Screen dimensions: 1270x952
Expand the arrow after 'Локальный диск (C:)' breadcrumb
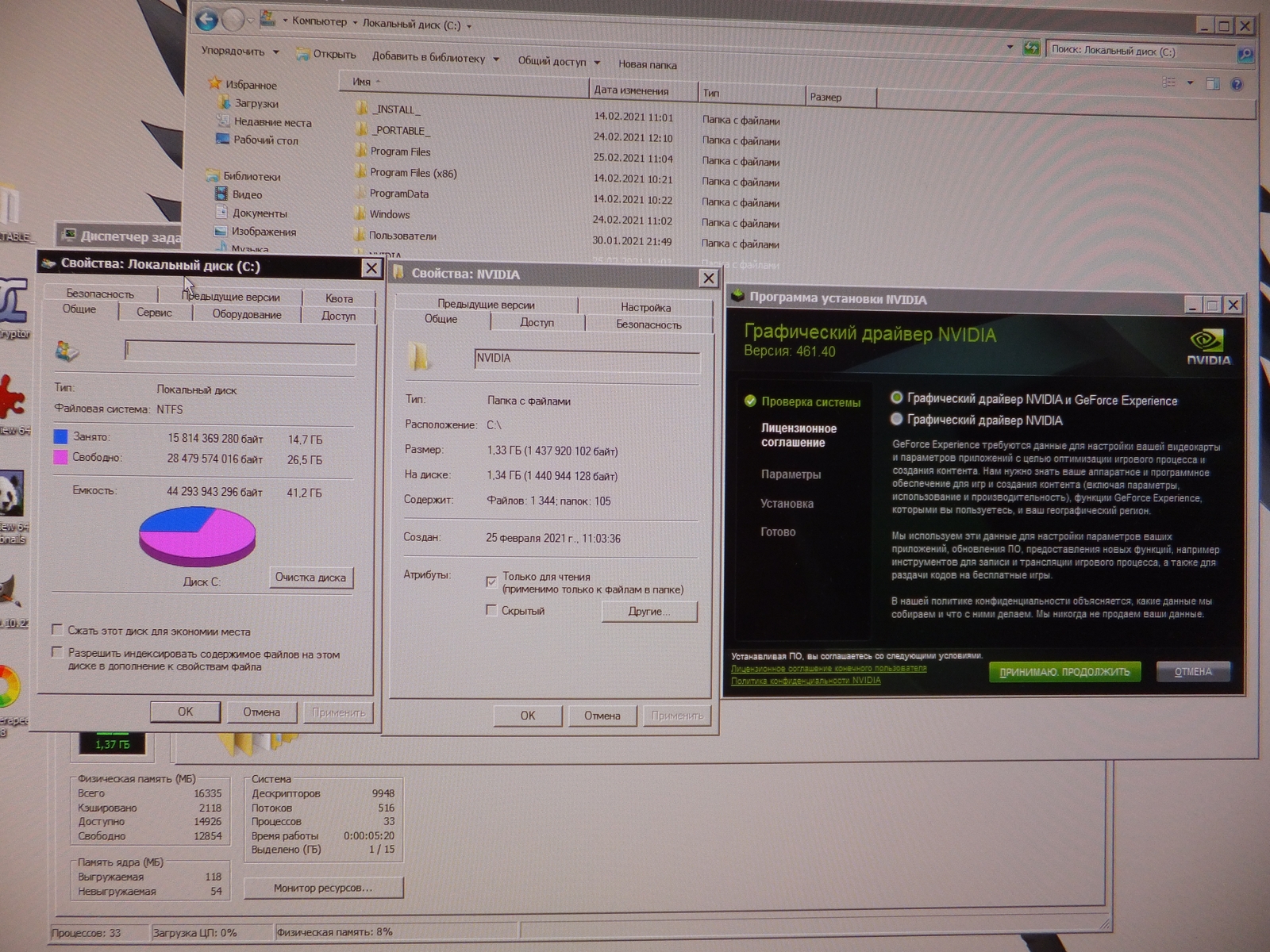469,26
